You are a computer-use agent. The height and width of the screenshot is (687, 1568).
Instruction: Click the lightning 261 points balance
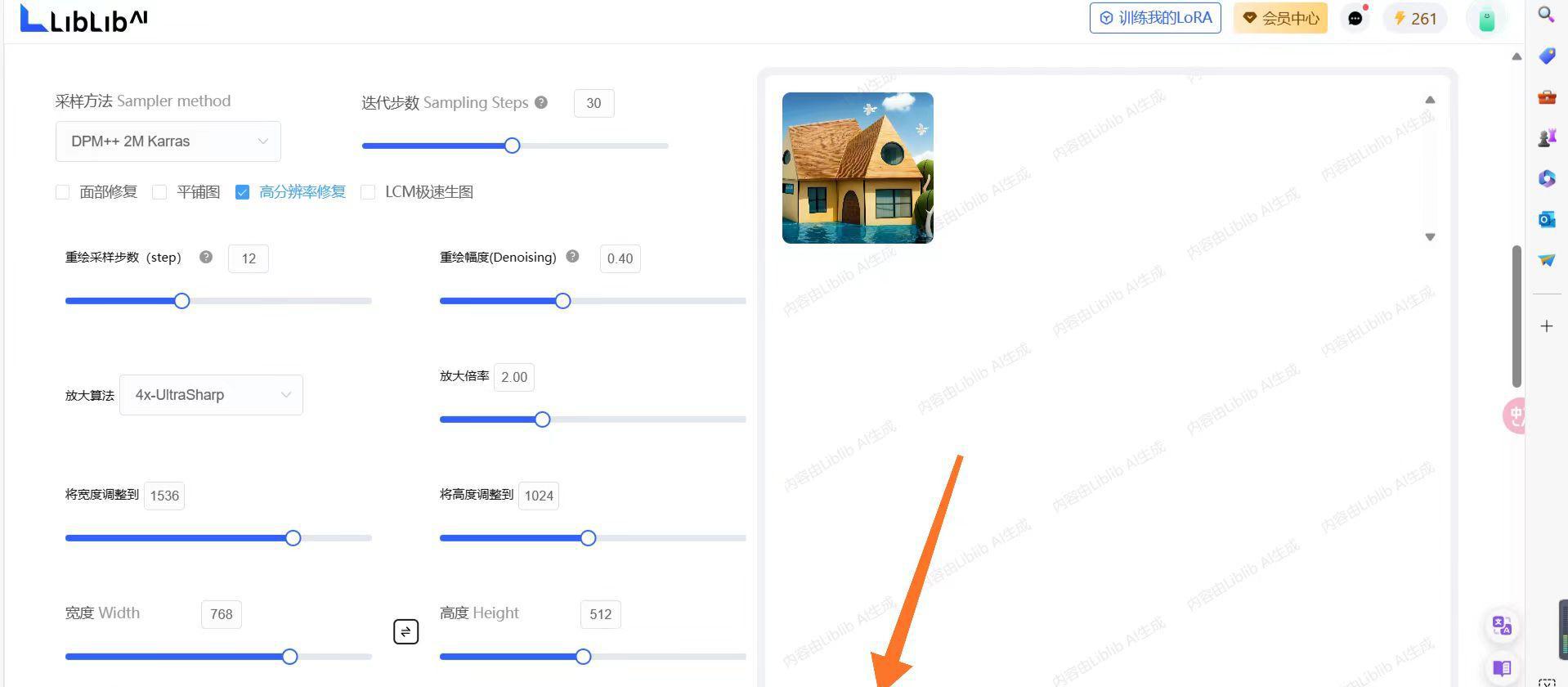pyautogui.click(x=1415, y=18)
